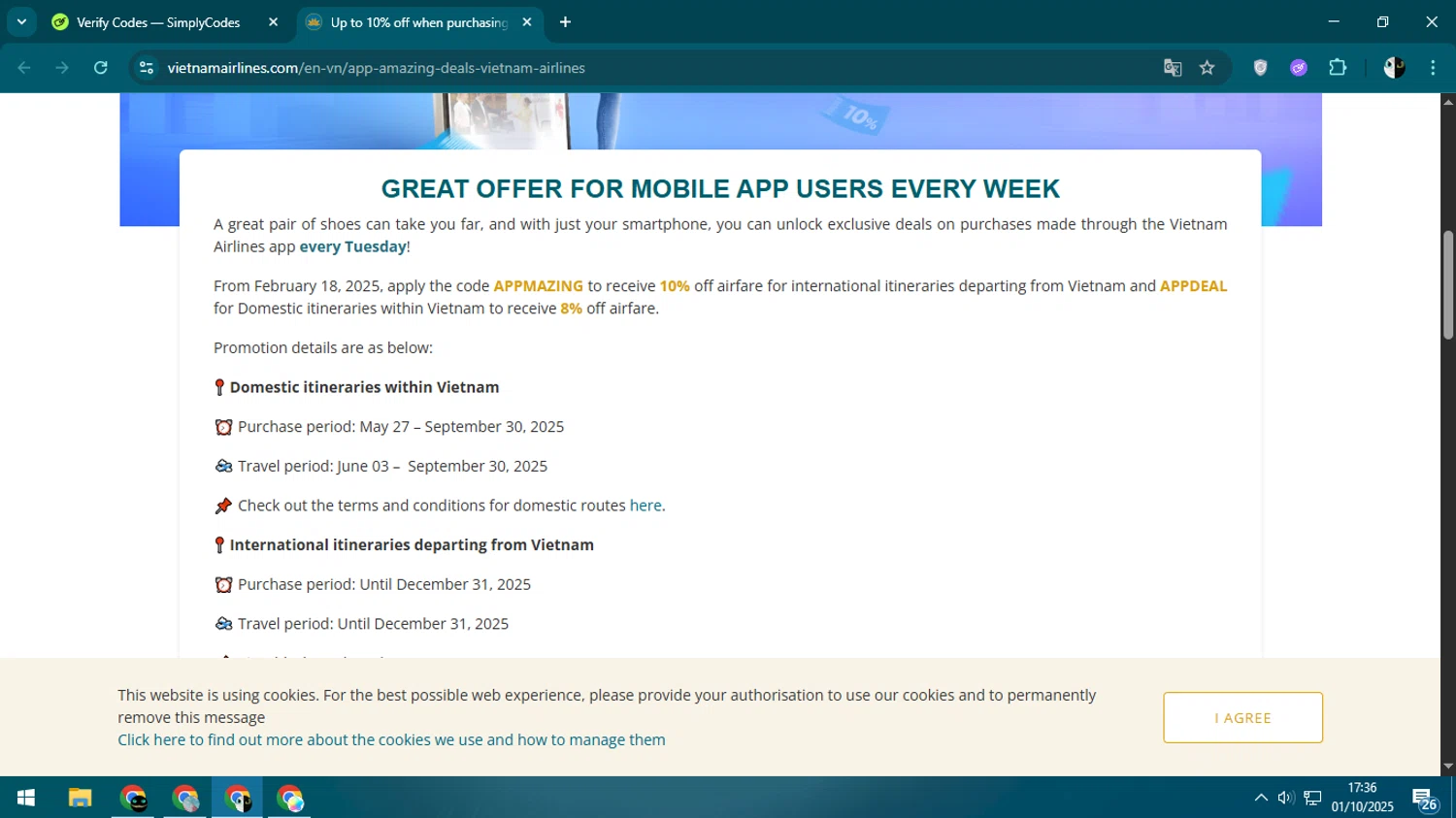Open the second Chrome taskbar icon
The height and width of the screenshot is (818, 1456).
click(185, 798)
